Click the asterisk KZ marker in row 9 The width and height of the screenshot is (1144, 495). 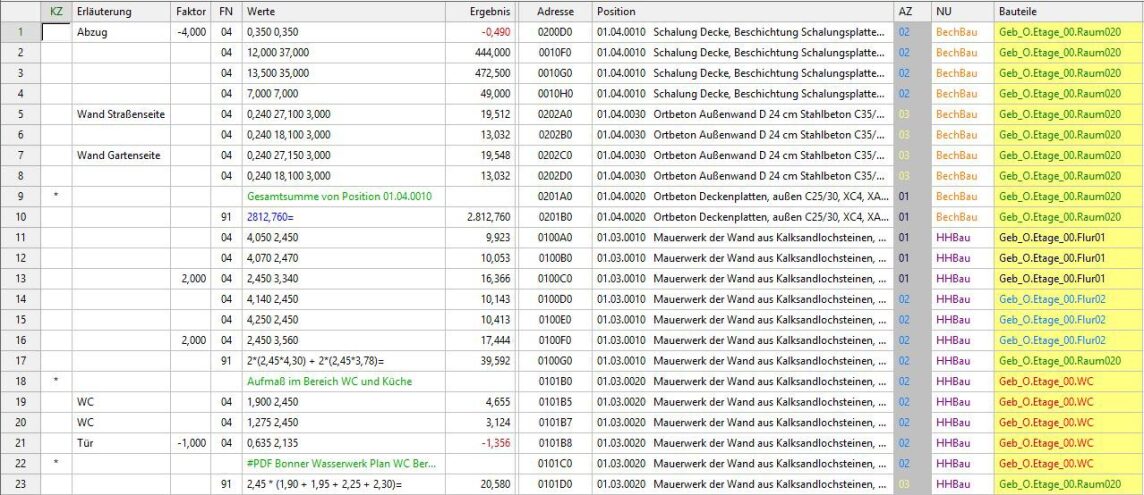(56, 196)
